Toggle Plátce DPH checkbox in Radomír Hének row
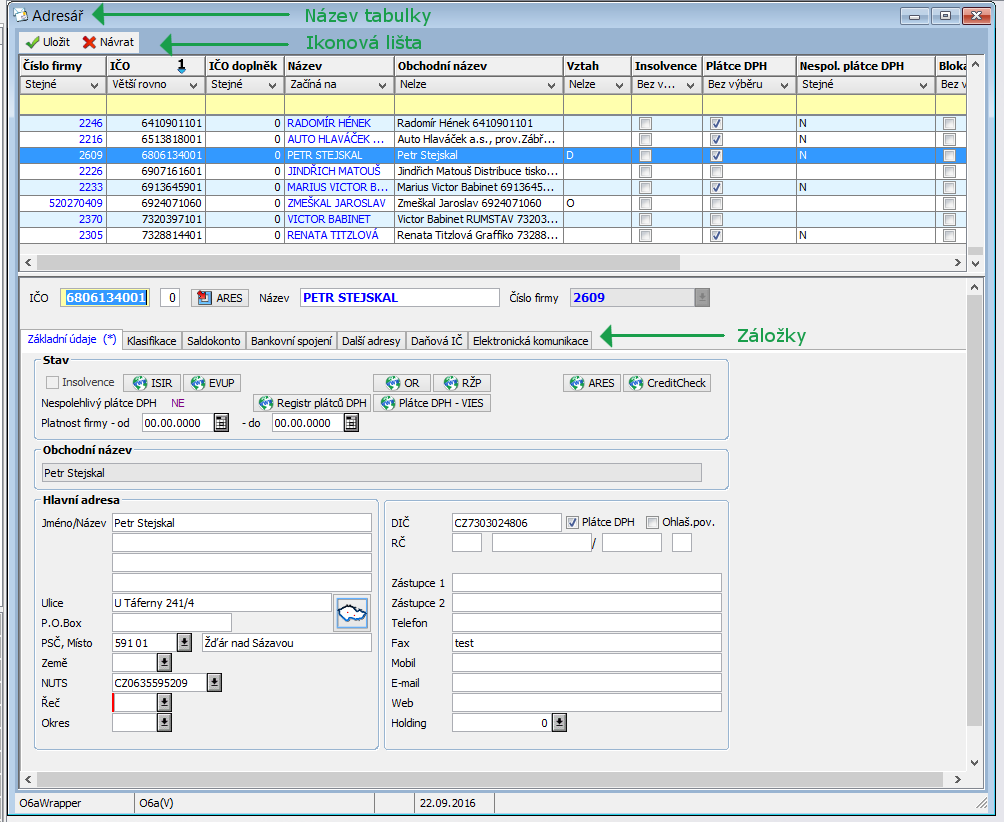This screenshot has width=1004, height=822. [715, 123]
